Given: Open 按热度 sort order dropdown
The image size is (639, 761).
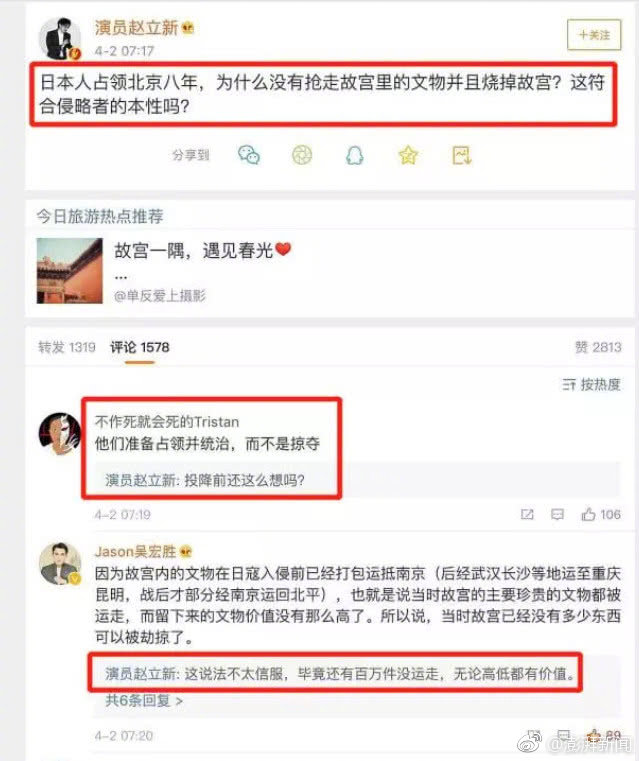Looking at the screenshot, I should tap(591, 384).
